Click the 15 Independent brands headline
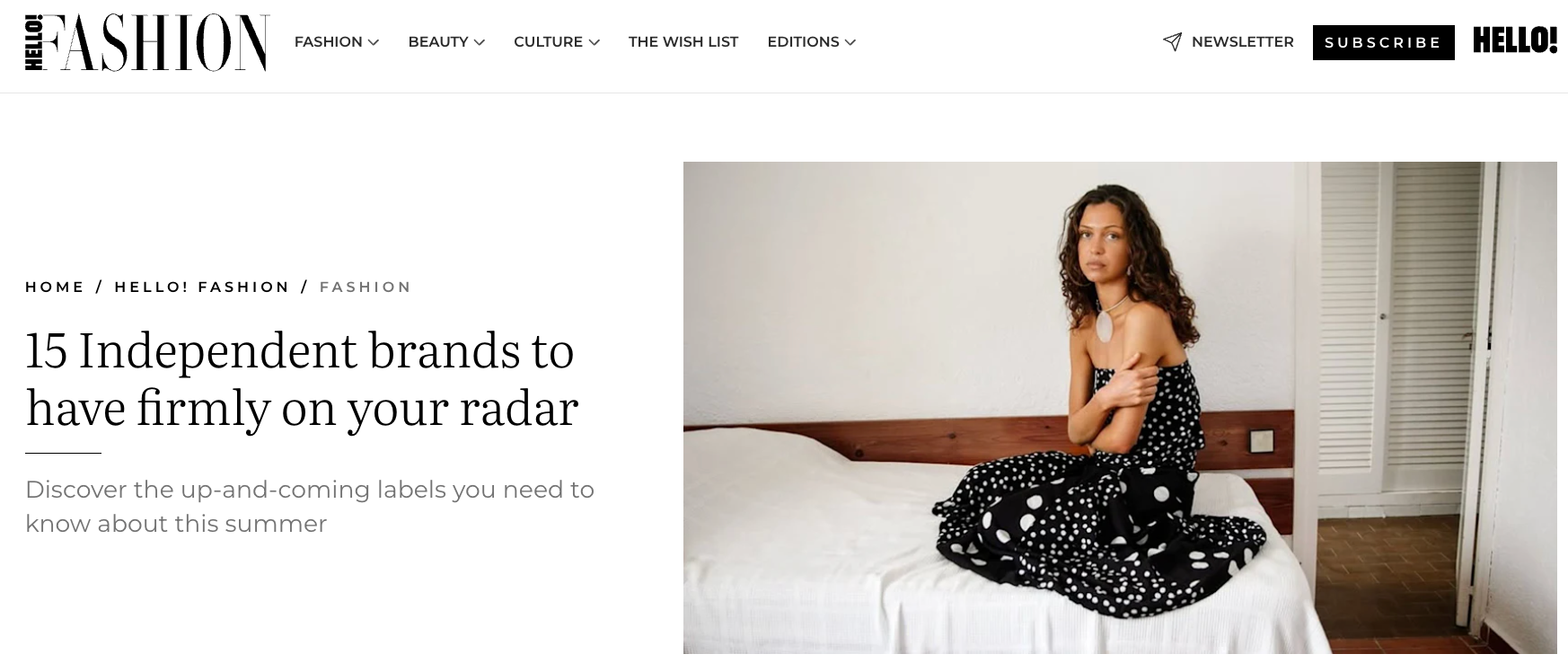The width and height of the screenshot is (1568, 663). click(x=302, y=379)
